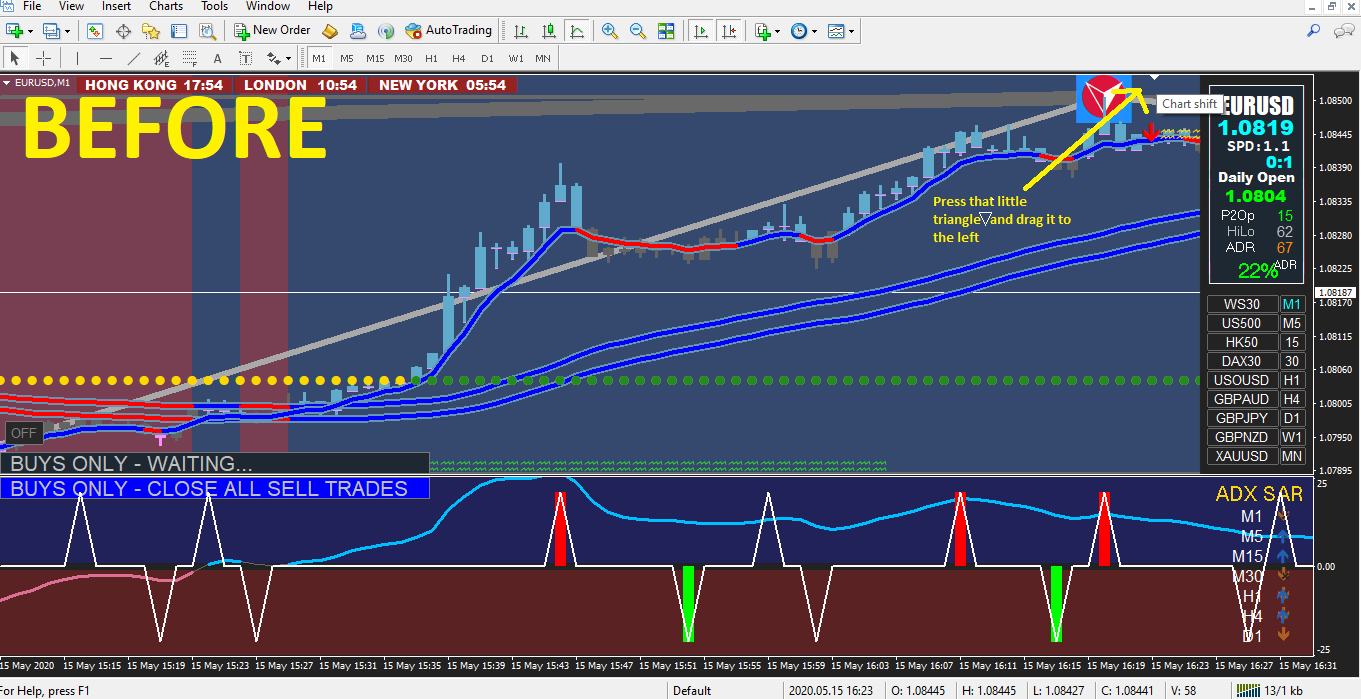The height and width of the screenshot is (699, 1361).
Task: Switch to M30 in the timeframe toolbar
Action: (x=403, y=58)
